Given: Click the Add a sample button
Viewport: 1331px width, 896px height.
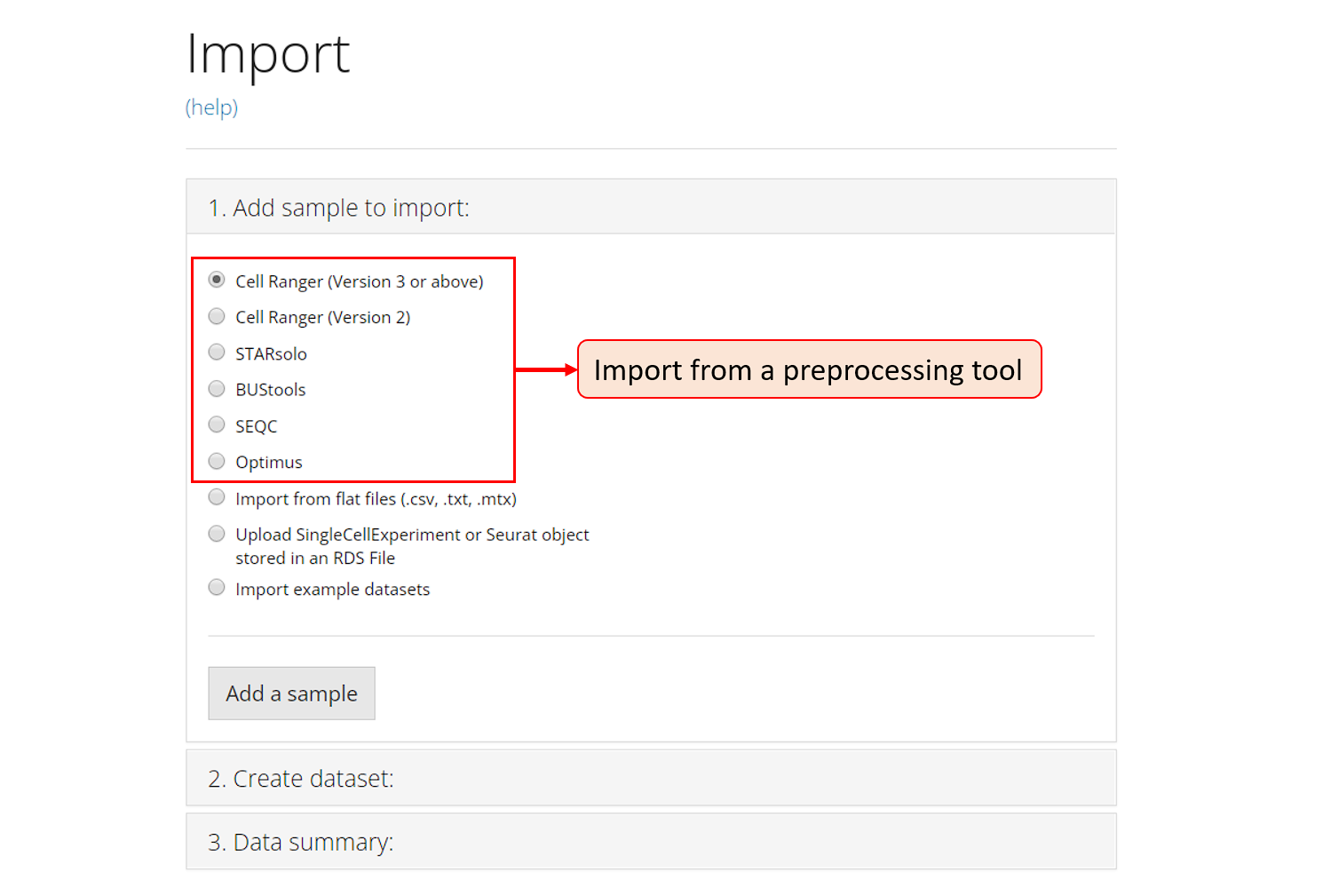Looking at the screenshot, I should coord(291,694).
